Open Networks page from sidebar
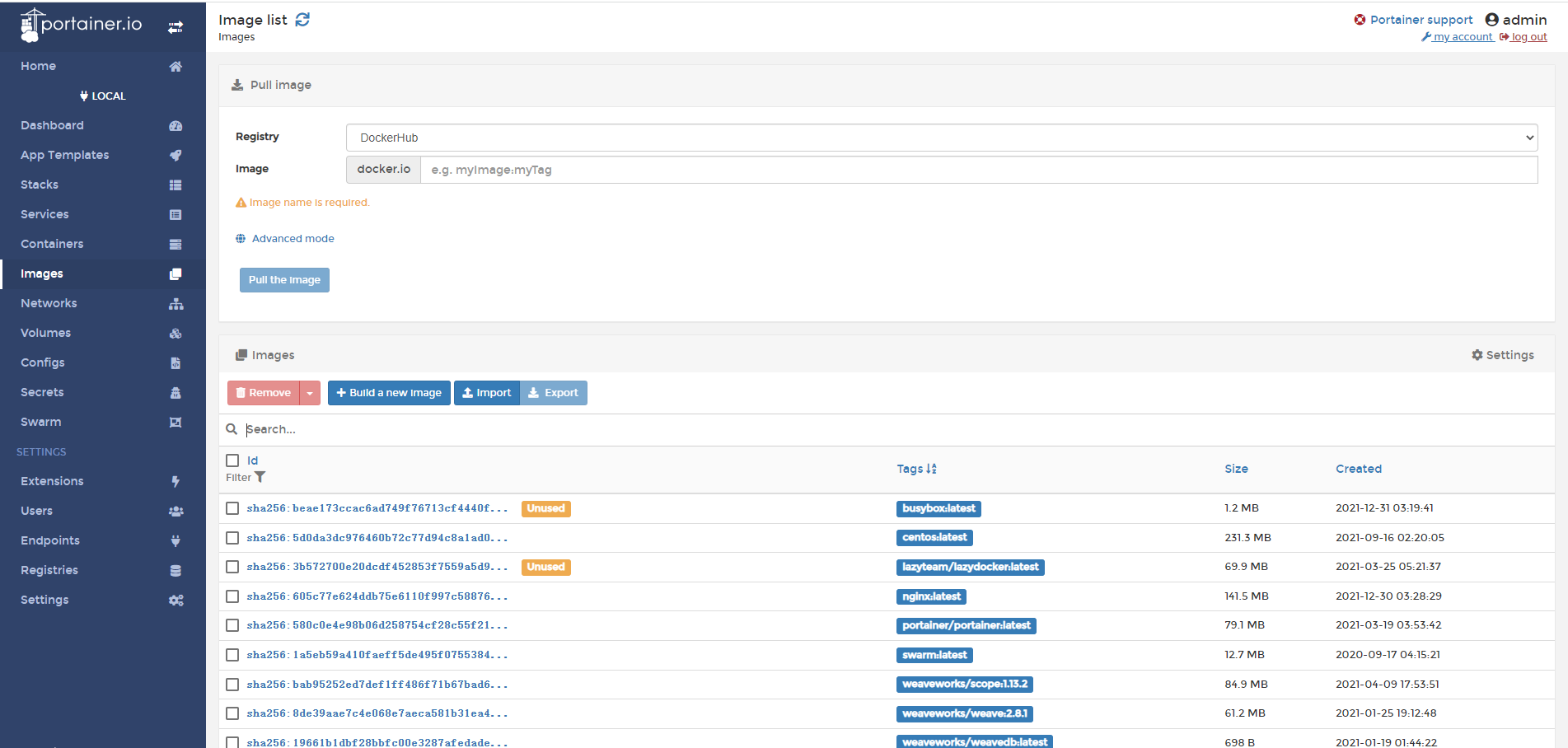 [x=49, y=303]
